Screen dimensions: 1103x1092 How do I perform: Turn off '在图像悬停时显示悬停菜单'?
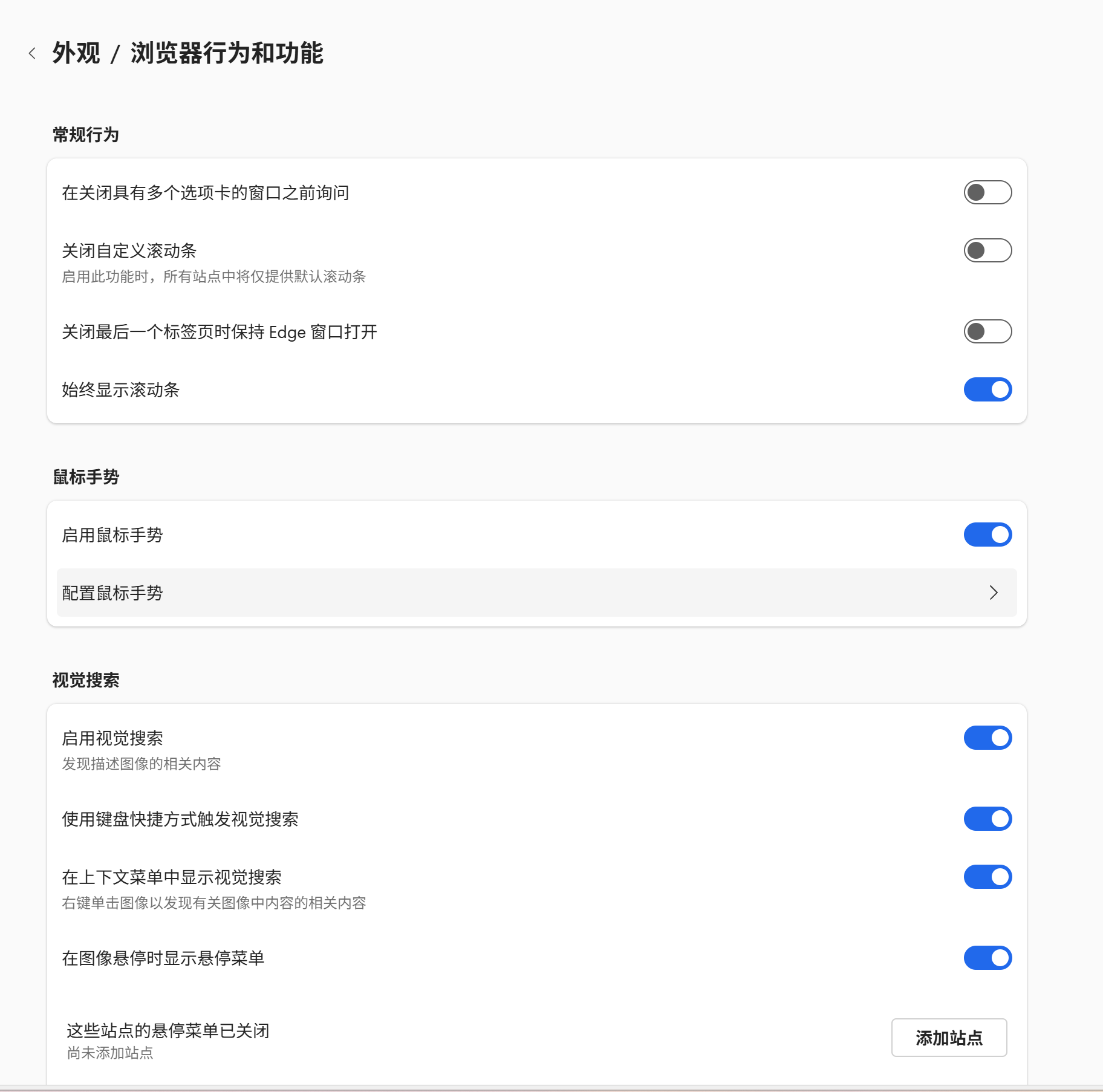(x=987, y=958)
